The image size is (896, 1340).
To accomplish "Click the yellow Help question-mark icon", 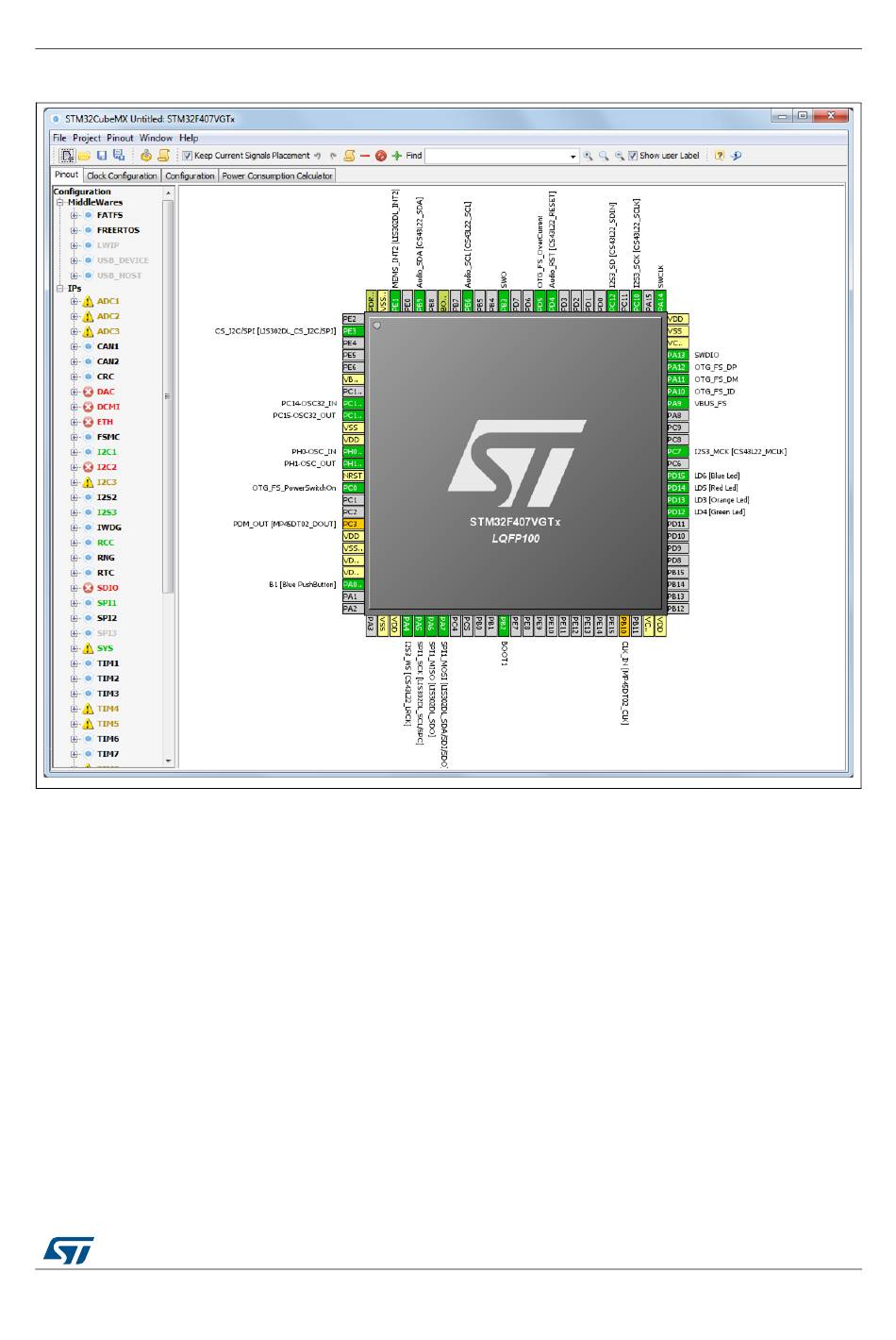I will click(x=720, y=156).
